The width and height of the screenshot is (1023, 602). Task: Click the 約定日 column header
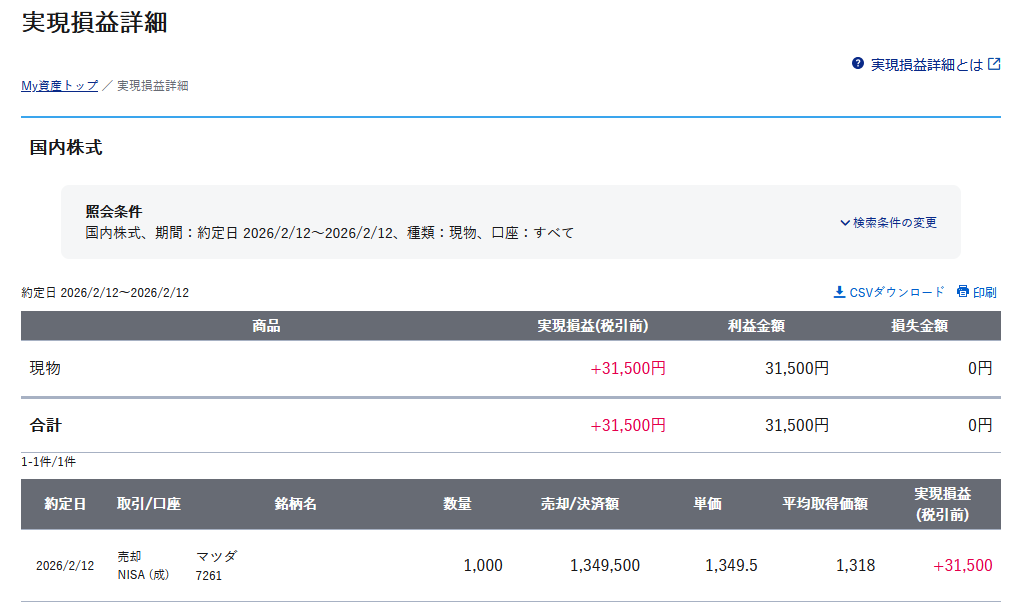tap(65, 504)
